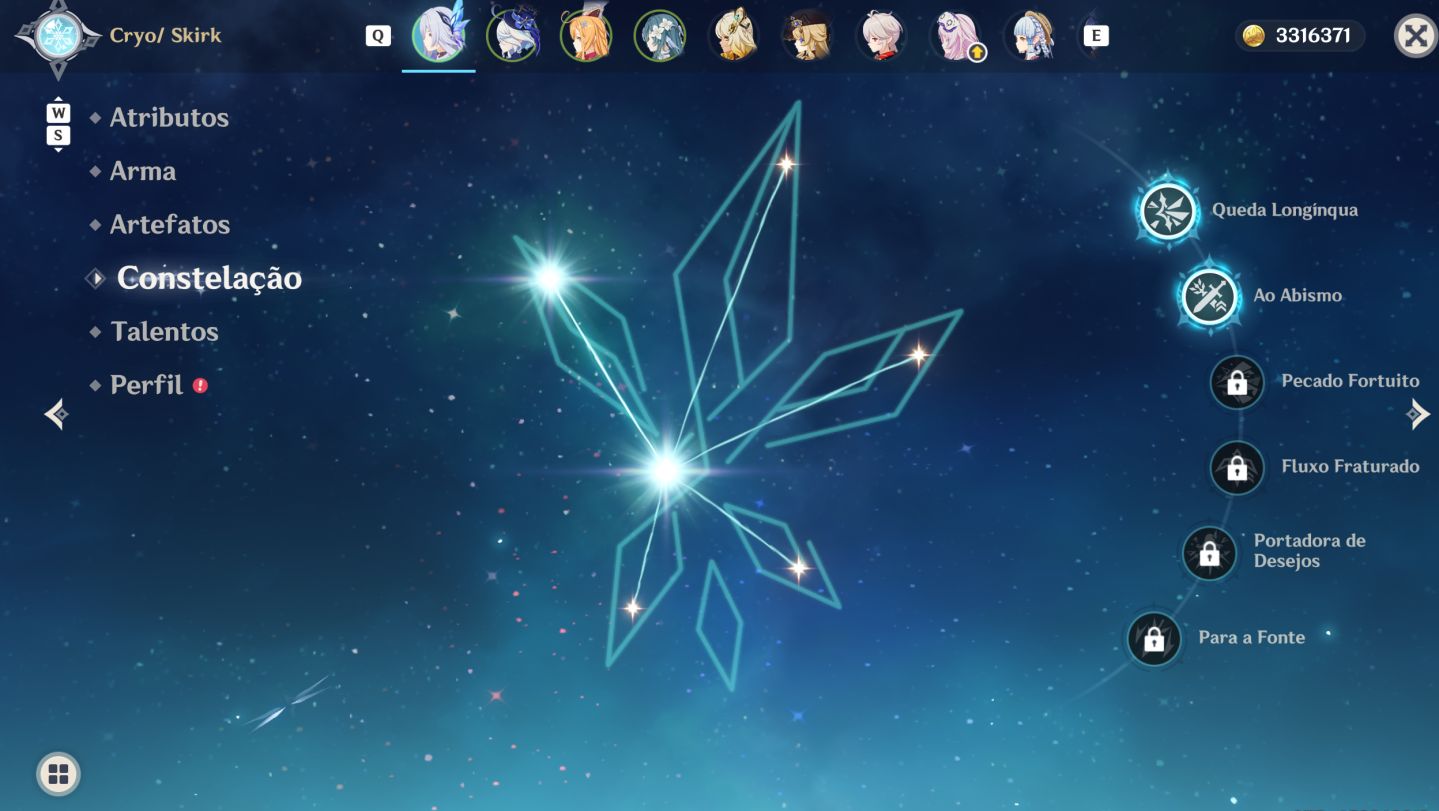View the locked Fluxo Fraturado node
This screenshot has height=811, width=1439.
tap(1237, 467)
